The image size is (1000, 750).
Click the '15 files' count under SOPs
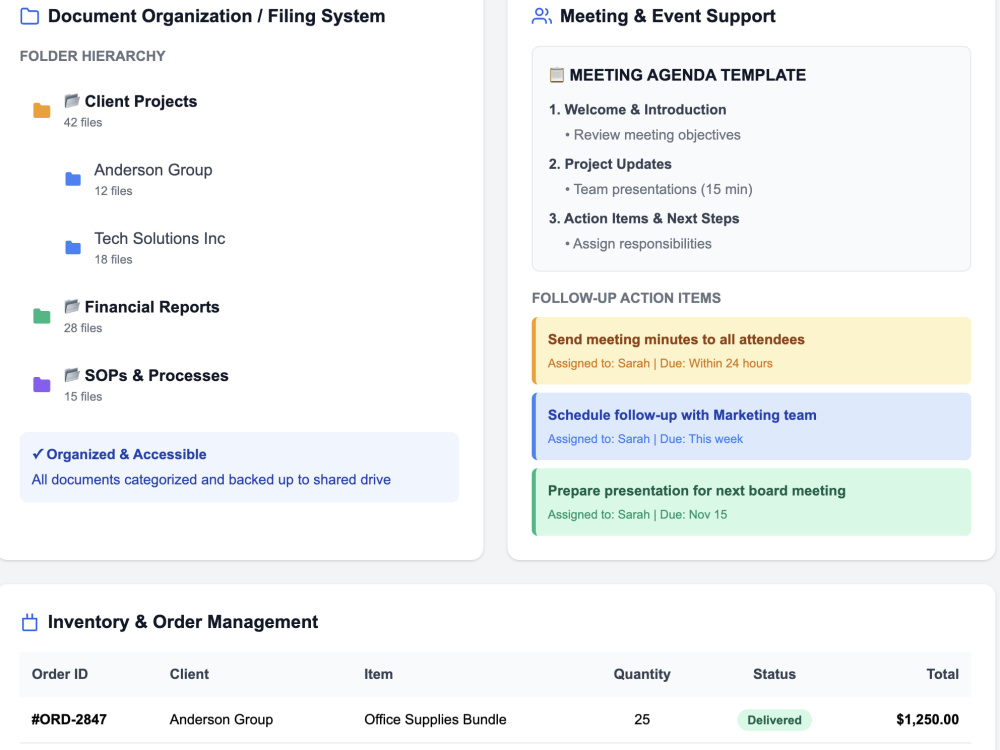83,397
